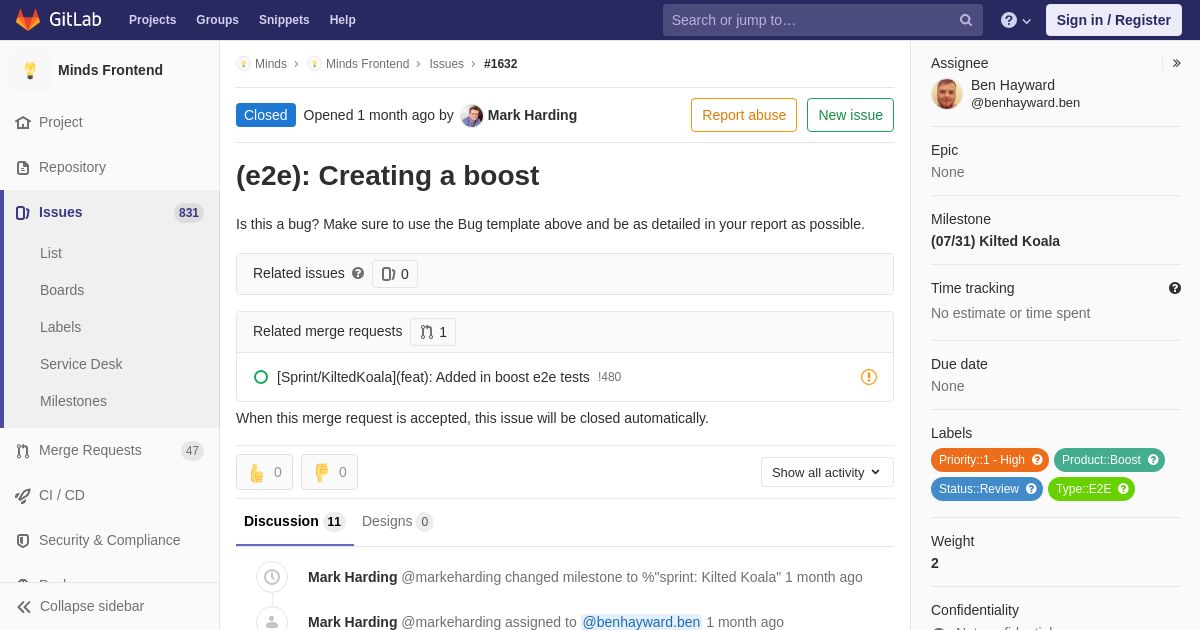The height and width of the screenshot is (630, 1200).
Task: Click the related merge requests count badge
Action: (433, 332)
